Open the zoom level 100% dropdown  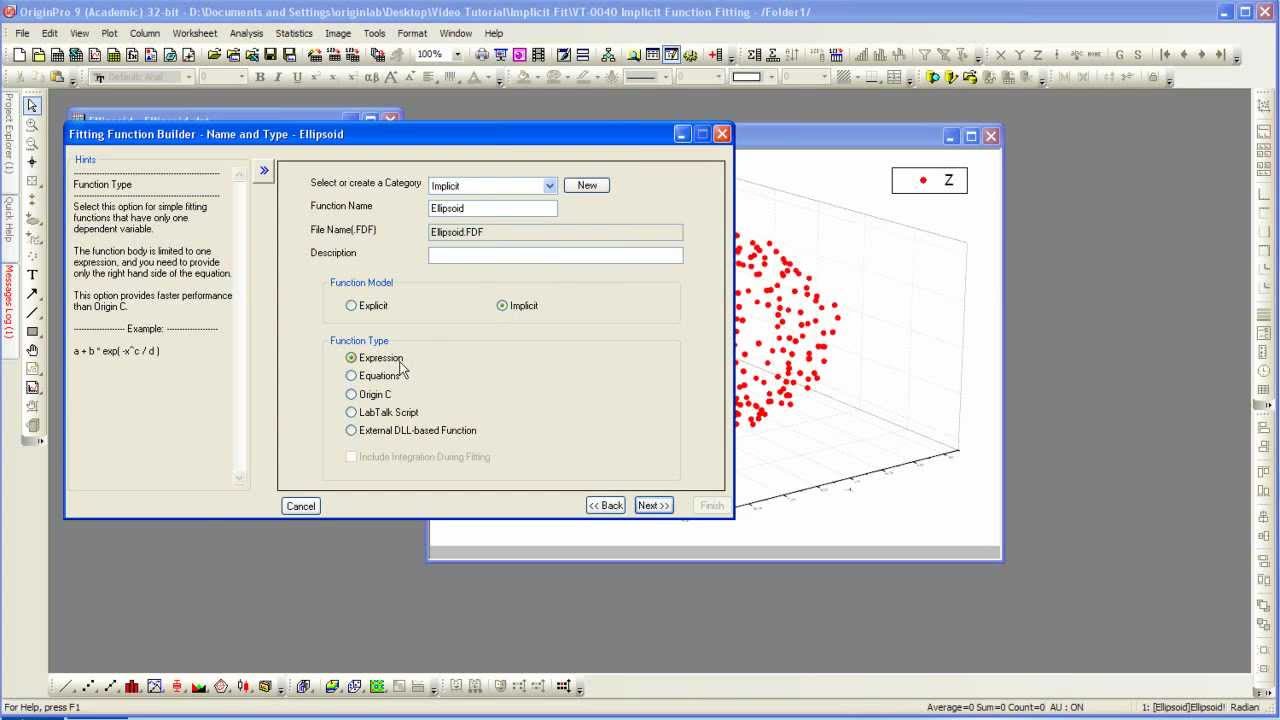tap(458, 55)
